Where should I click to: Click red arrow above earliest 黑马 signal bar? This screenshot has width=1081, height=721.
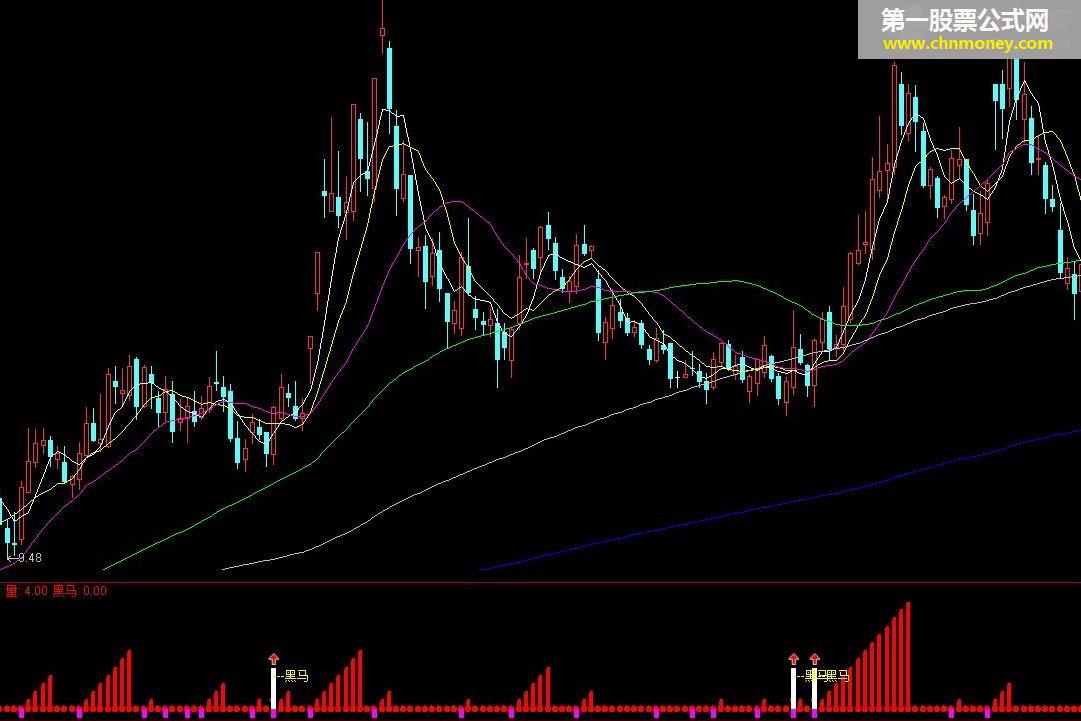point(274,658)
